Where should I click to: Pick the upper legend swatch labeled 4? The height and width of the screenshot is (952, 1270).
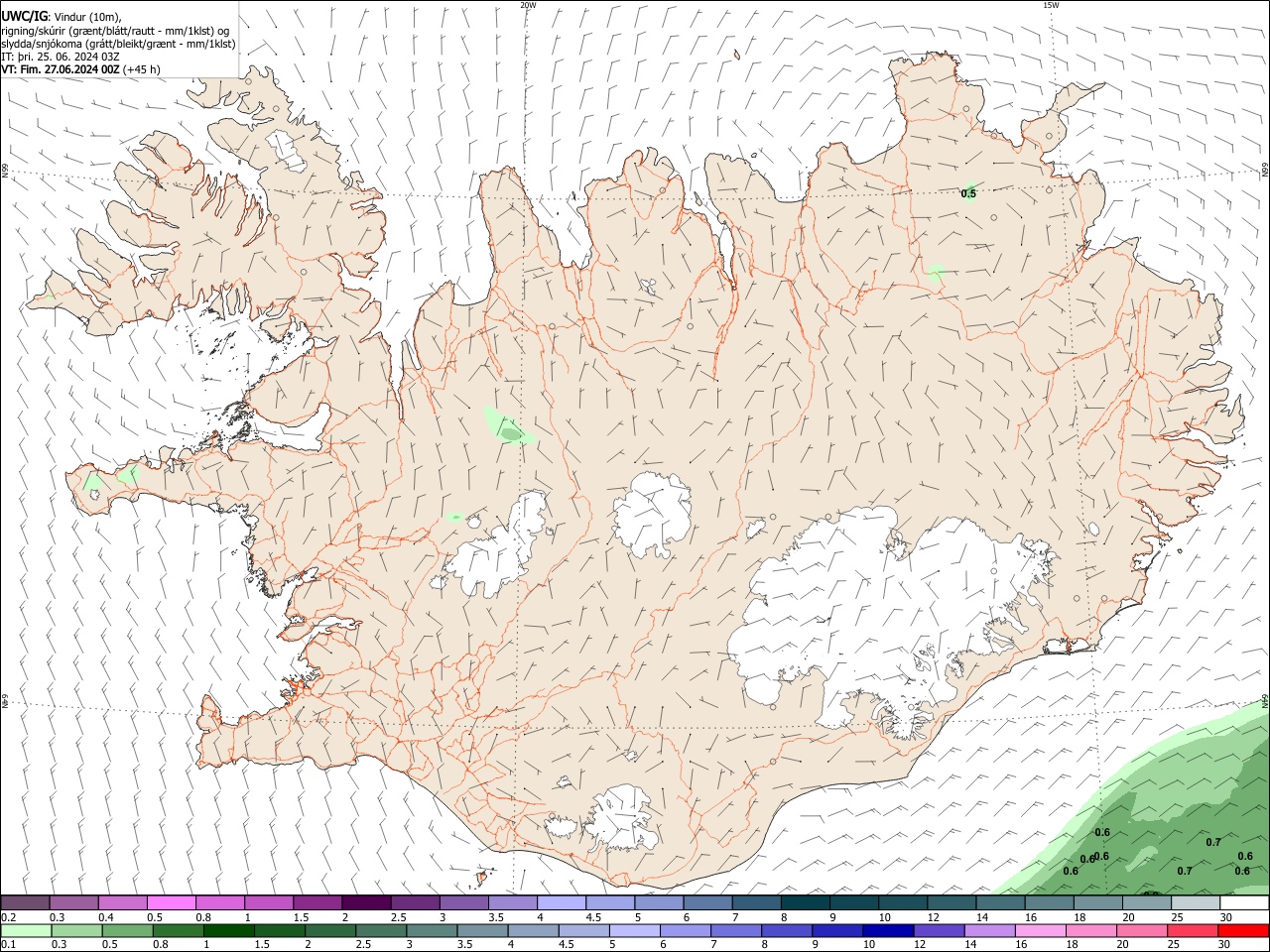coord(561,902)
